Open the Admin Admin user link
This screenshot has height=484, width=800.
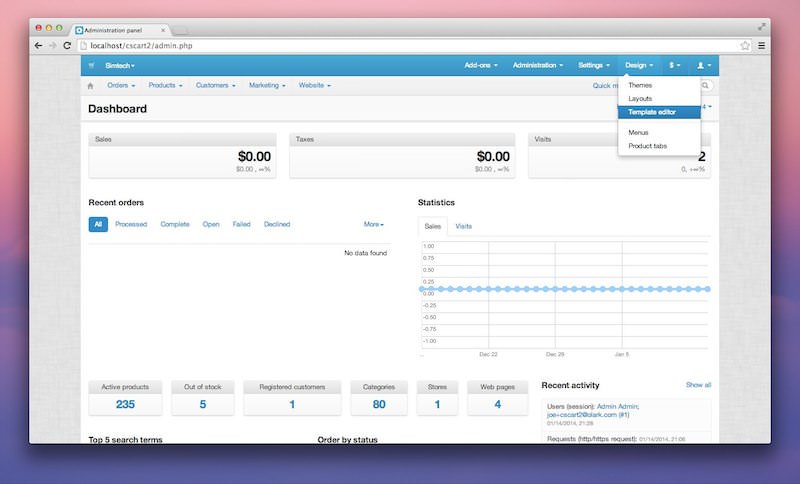617,406
